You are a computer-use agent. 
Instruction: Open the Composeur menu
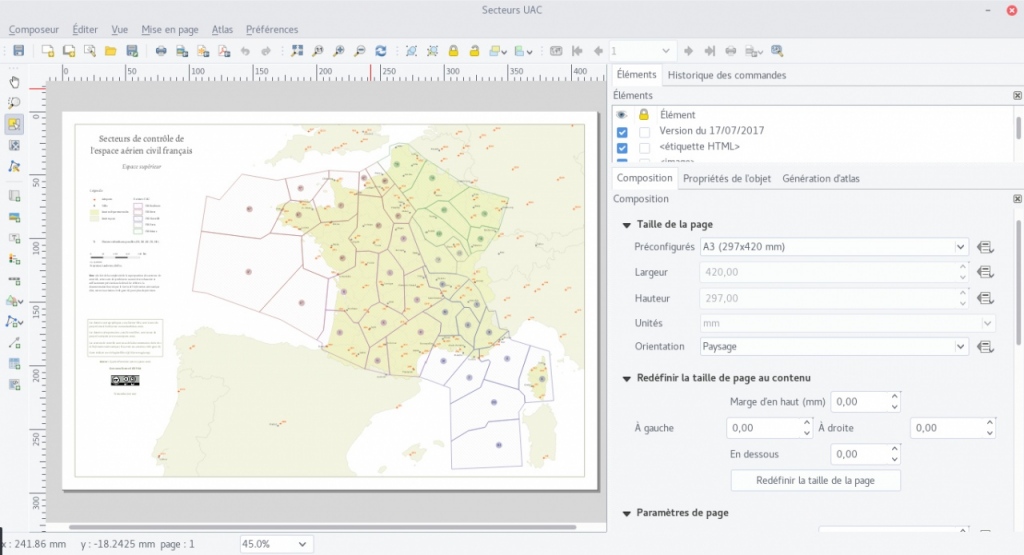tap(33, 29)
